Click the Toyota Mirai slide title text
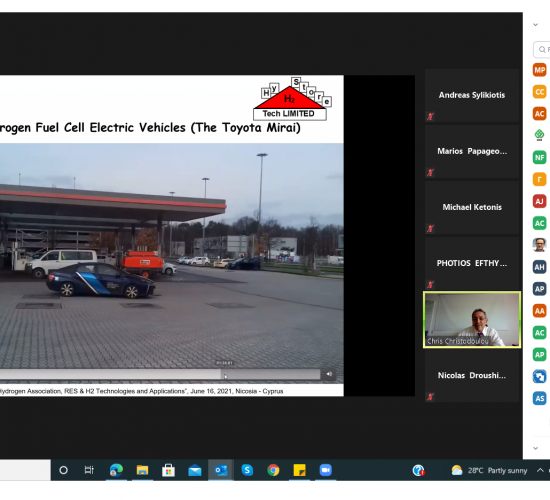 click(x=150, y=128)
